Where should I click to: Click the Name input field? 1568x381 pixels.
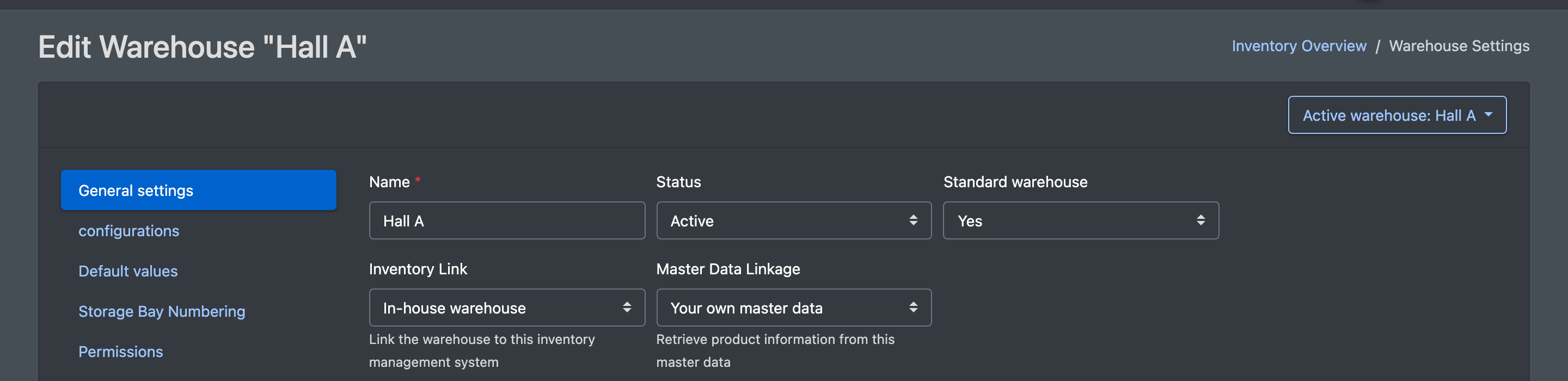click(x=506, y=221)
